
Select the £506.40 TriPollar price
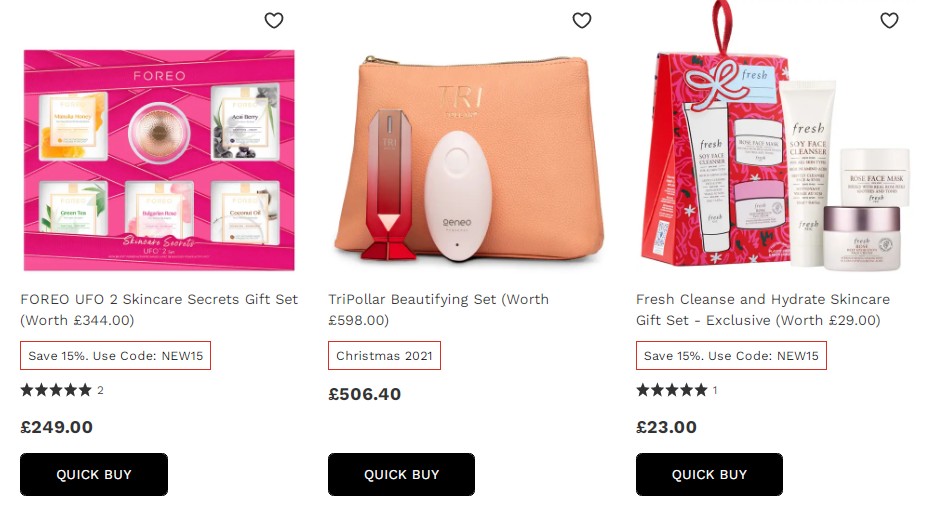pos(364,394)
